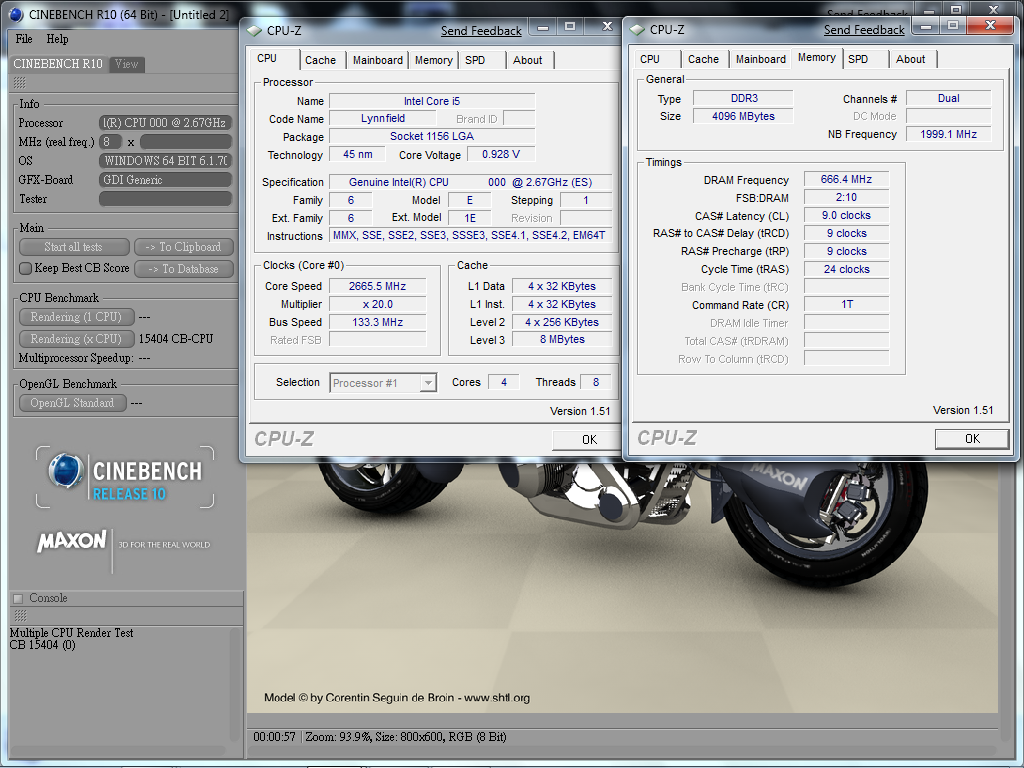Click the Core Speed value 2665.5 MHz
Screen dimensions: 1024x768
tap(377, 286)
